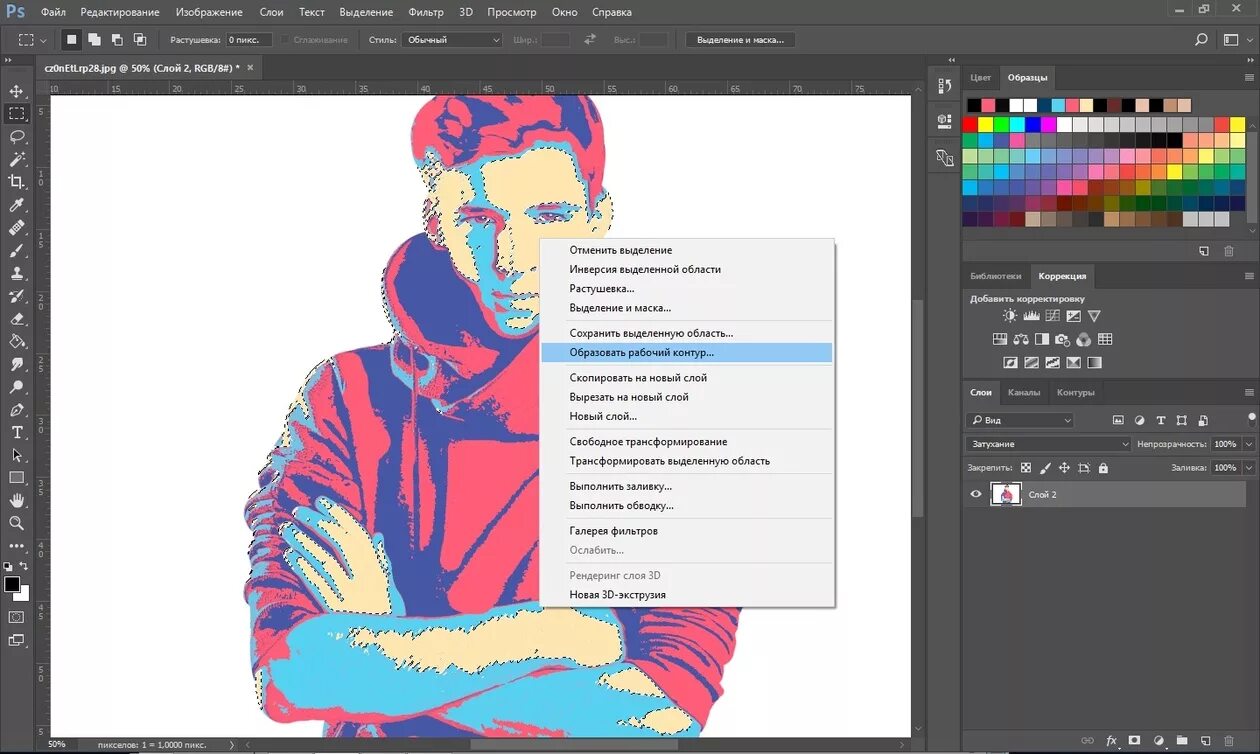Screen dimensions: 1260x754
Task: Select the Zoom tool
Action: 16,523
